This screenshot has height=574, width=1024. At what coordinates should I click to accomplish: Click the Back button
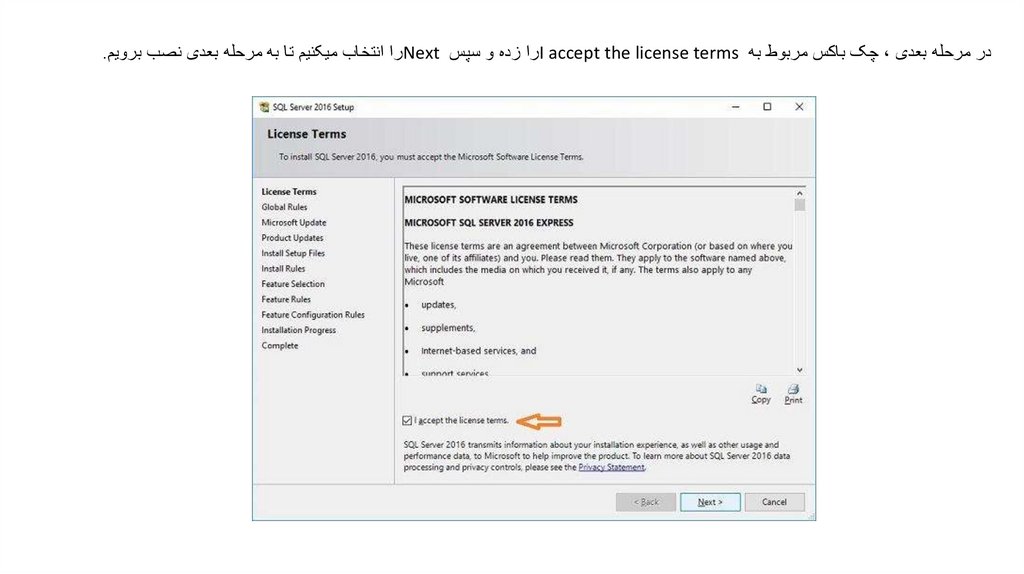point(646,502)
